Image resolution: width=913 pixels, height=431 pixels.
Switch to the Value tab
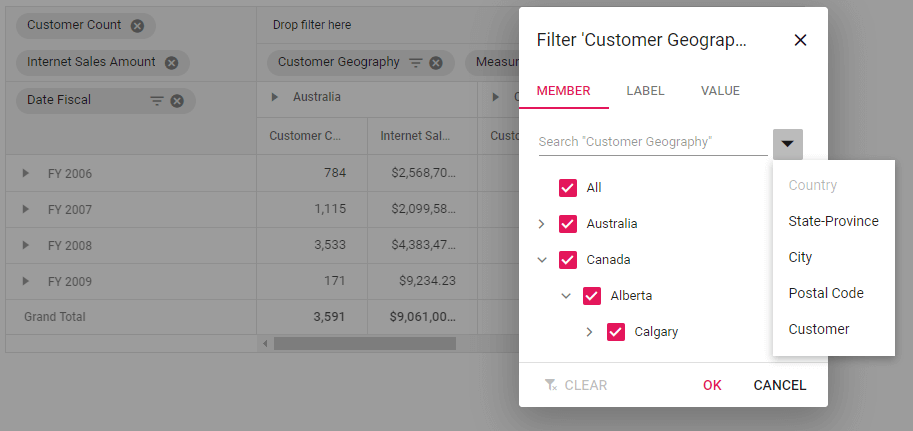pos(720,91)
